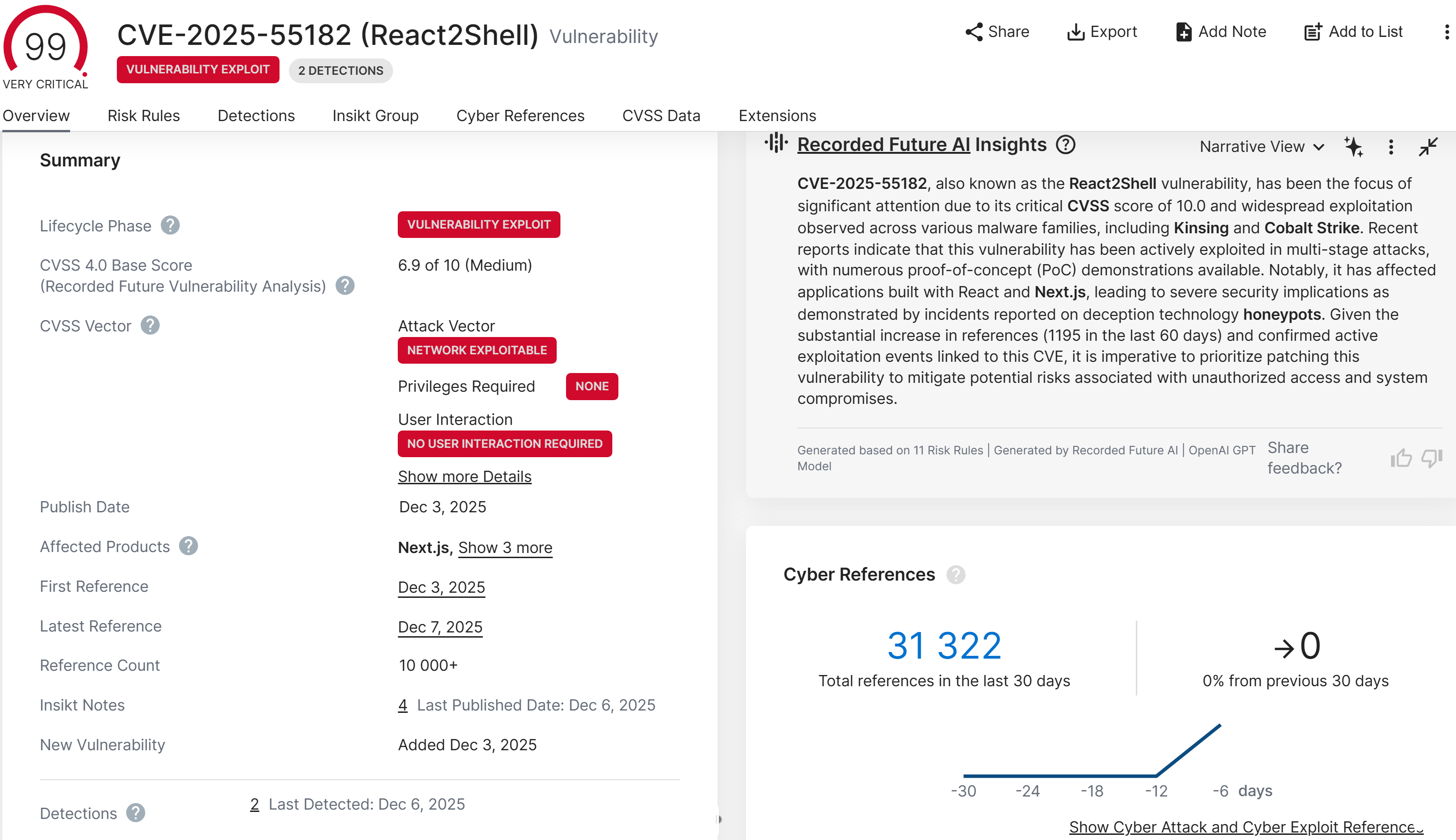Open the AI Insights three-dot options menu
This screenshot has width=1456, height=840.
1391,146
